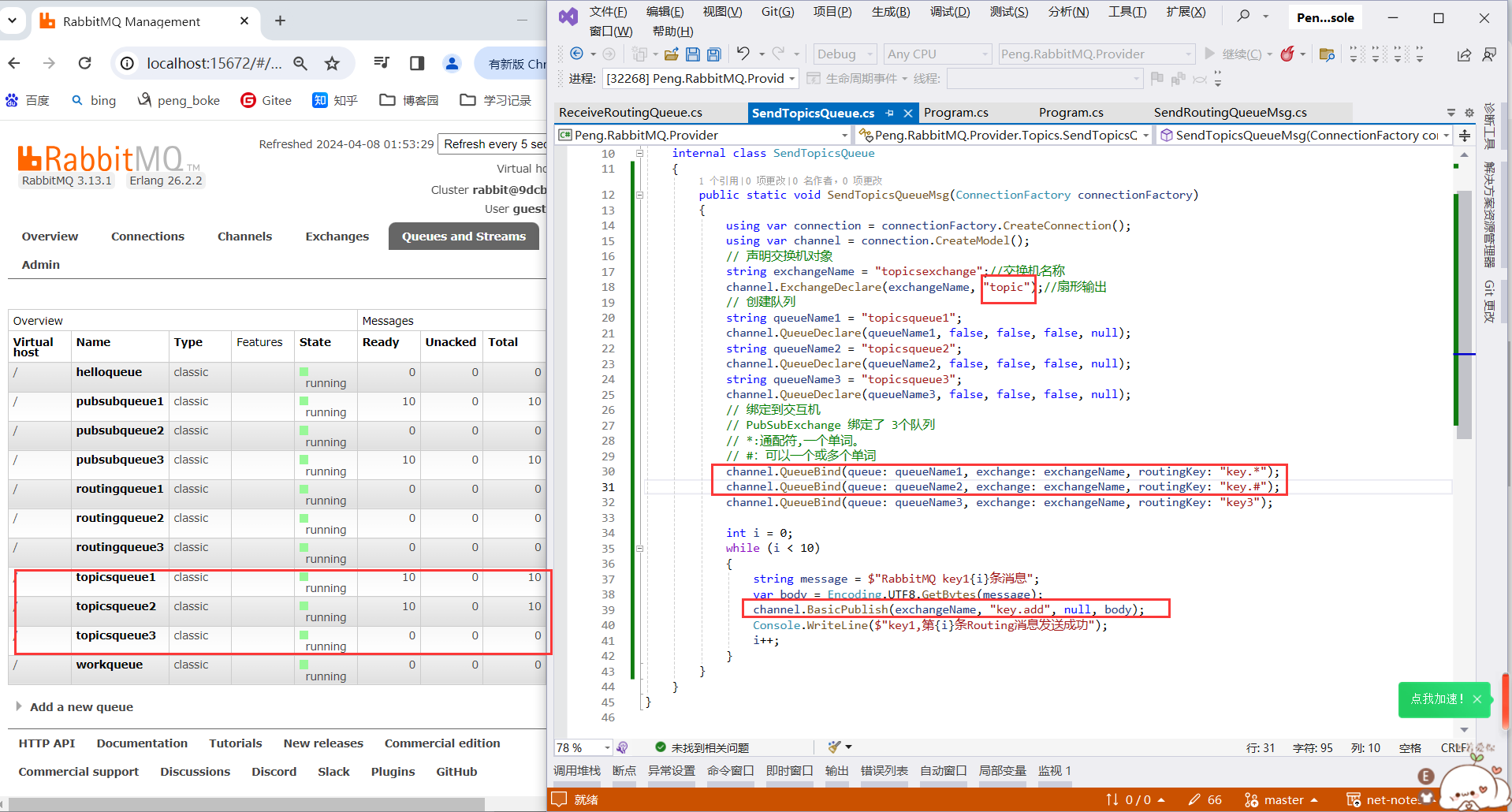Open the Admin tab in RabbitMQ

coord(41,265)
